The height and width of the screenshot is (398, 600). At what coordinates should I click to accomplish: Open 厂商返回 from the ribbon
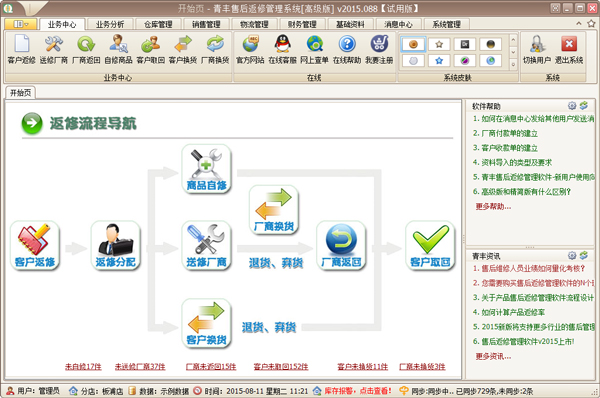click(86, 49)
